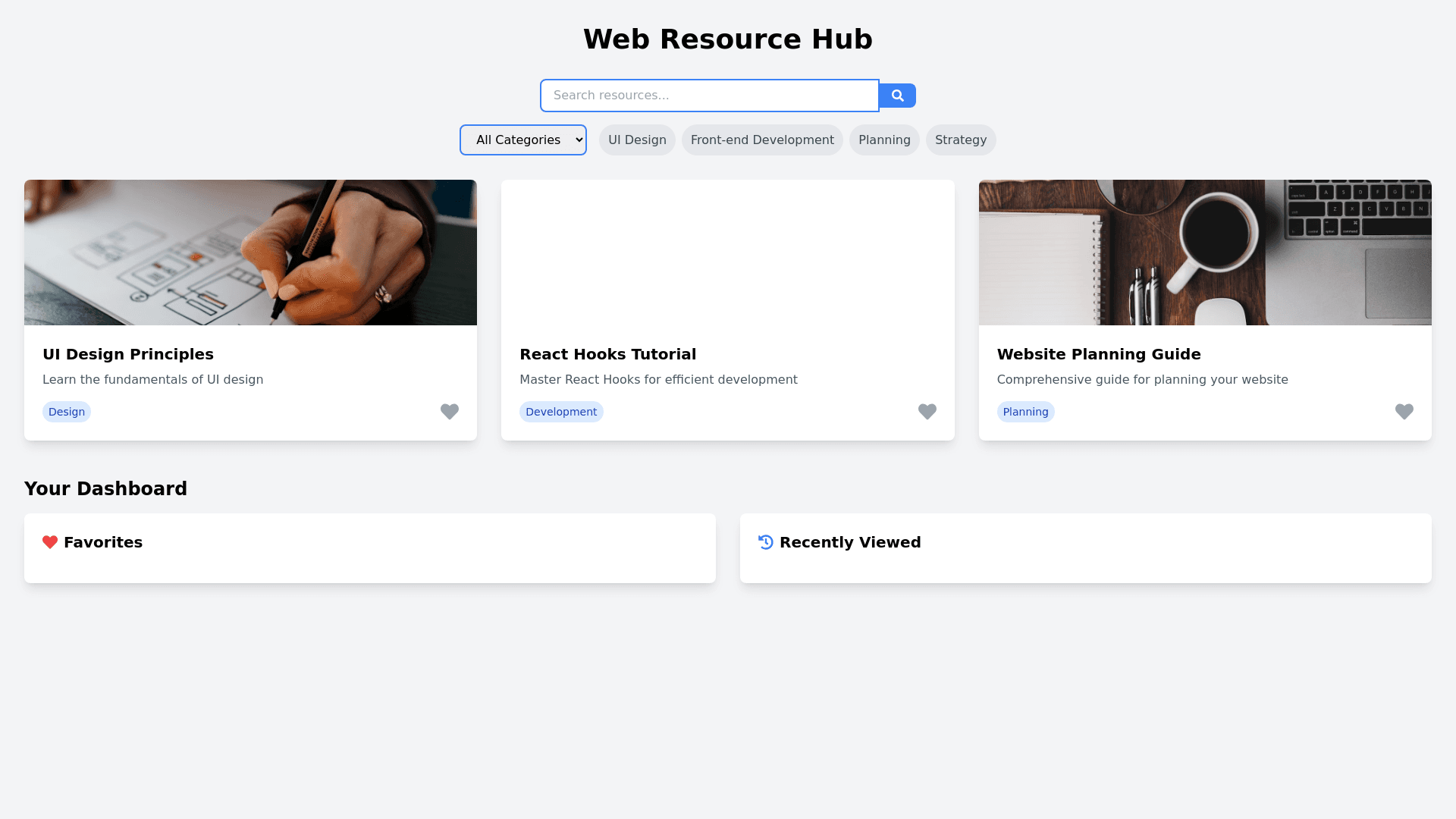The image size is (1456, 819).
Task: Select the Planning filter chip
Action: pos(884,140)
